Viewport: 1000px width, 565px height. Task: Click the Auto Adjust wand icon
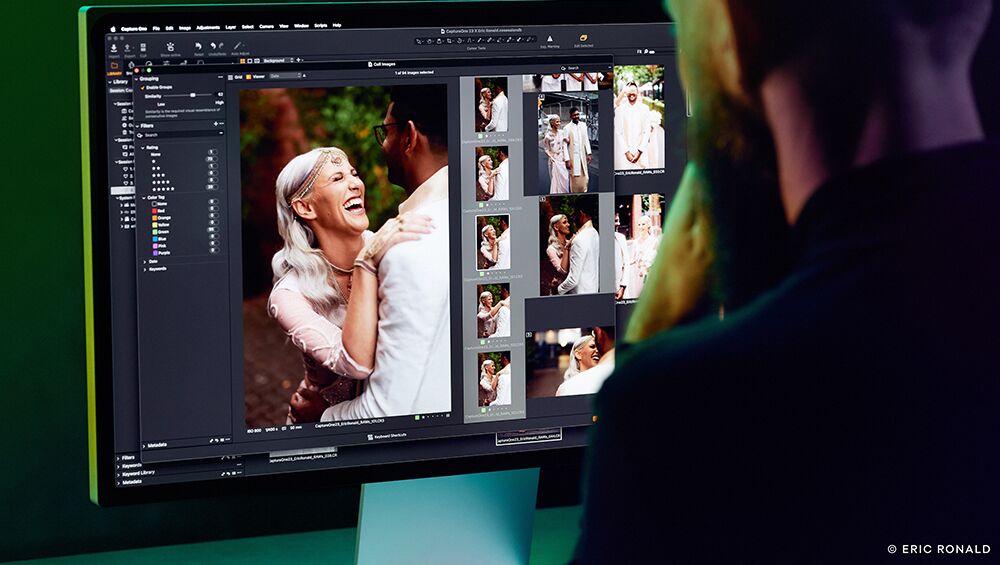(x=237, y=46)
